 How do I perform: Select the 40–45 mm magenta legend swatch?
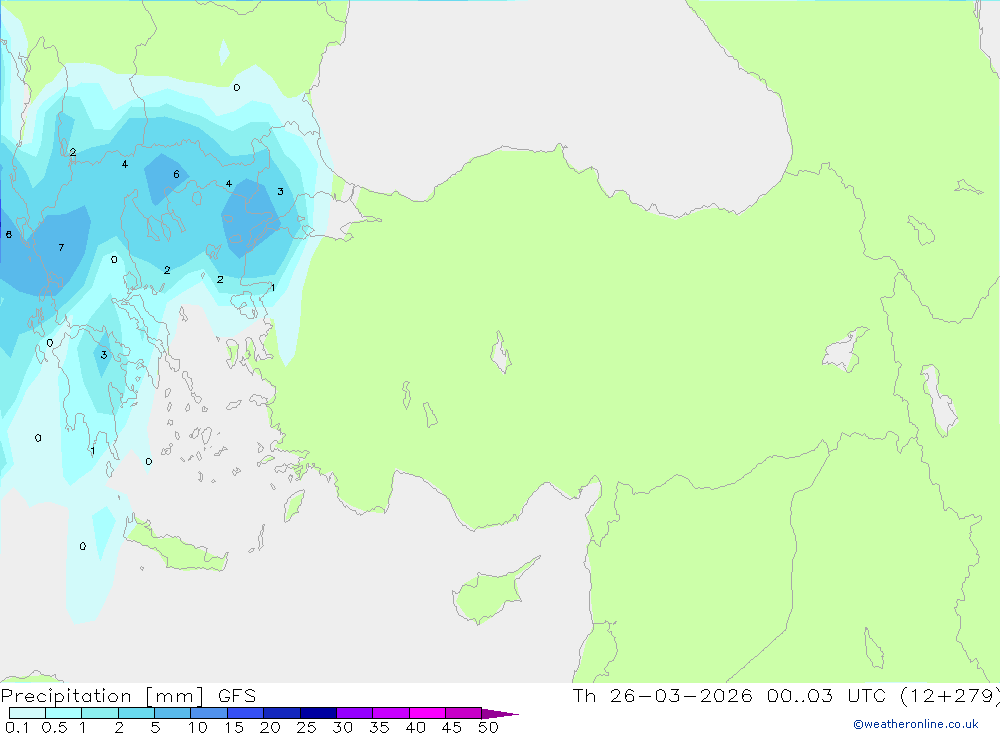427,713
